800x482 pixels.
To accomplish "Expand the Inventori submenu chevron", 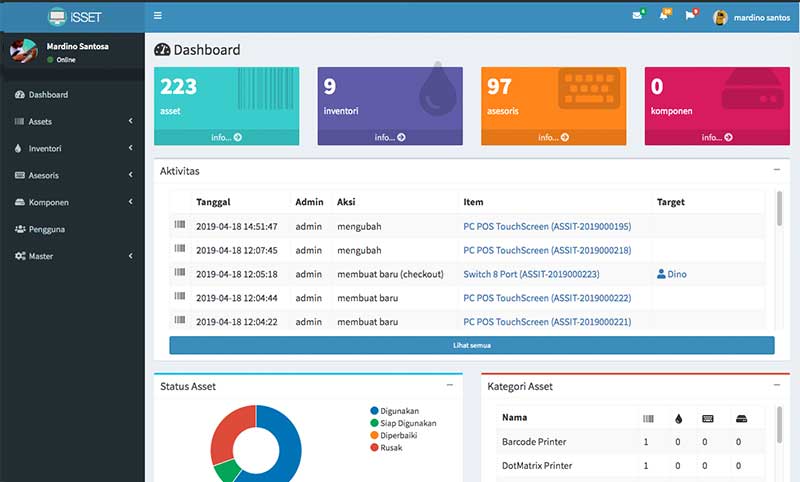I will [131, 148].
